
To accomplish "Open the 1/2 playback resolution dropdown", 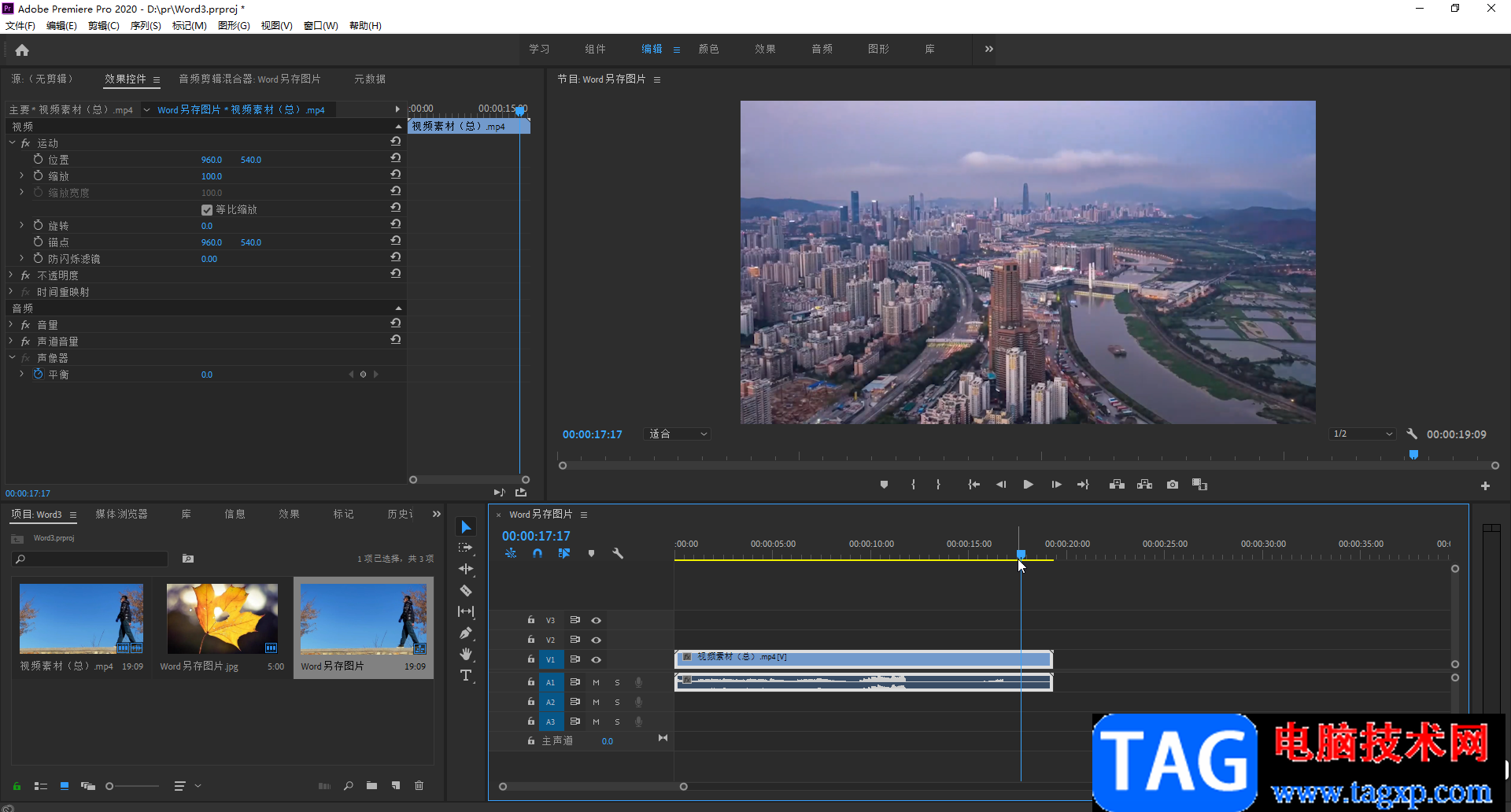I will tap(1362, 434).
